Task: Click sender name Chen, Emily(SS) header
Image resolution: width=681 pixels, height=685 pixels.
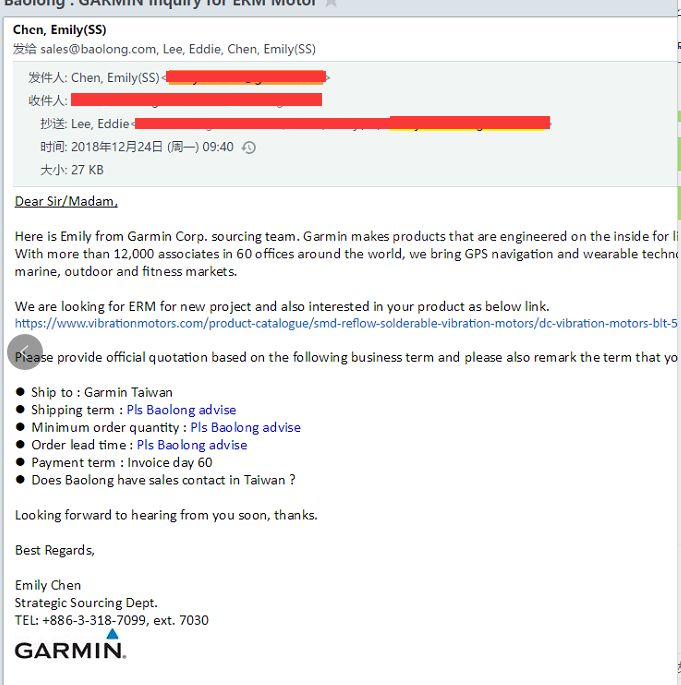Action: coord(60,30)
